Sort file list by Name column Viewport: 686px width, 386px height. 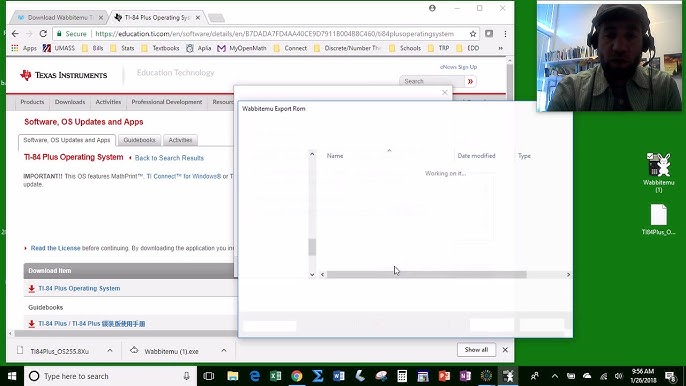(x=335, y=156)
